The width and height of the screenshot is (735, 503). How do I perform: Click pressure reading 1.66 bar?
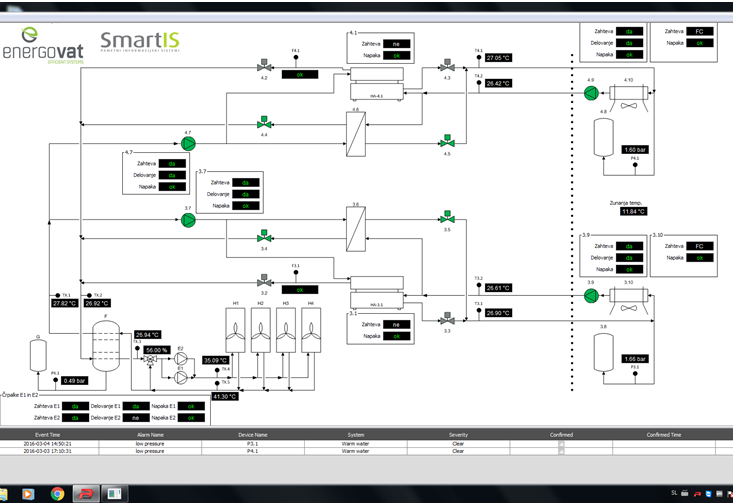coord(635,359)
